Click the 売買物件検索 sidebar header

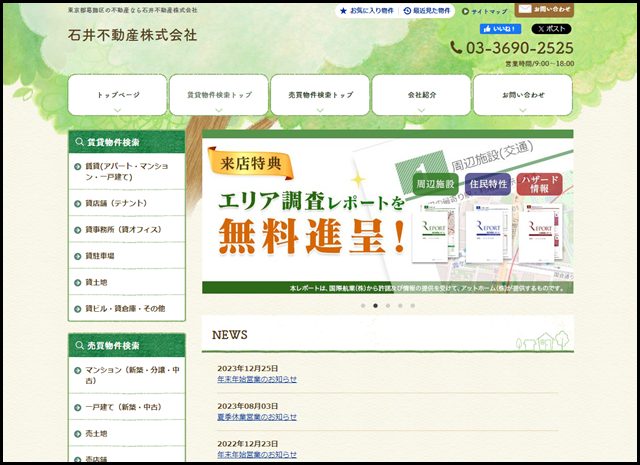(127, 345)
